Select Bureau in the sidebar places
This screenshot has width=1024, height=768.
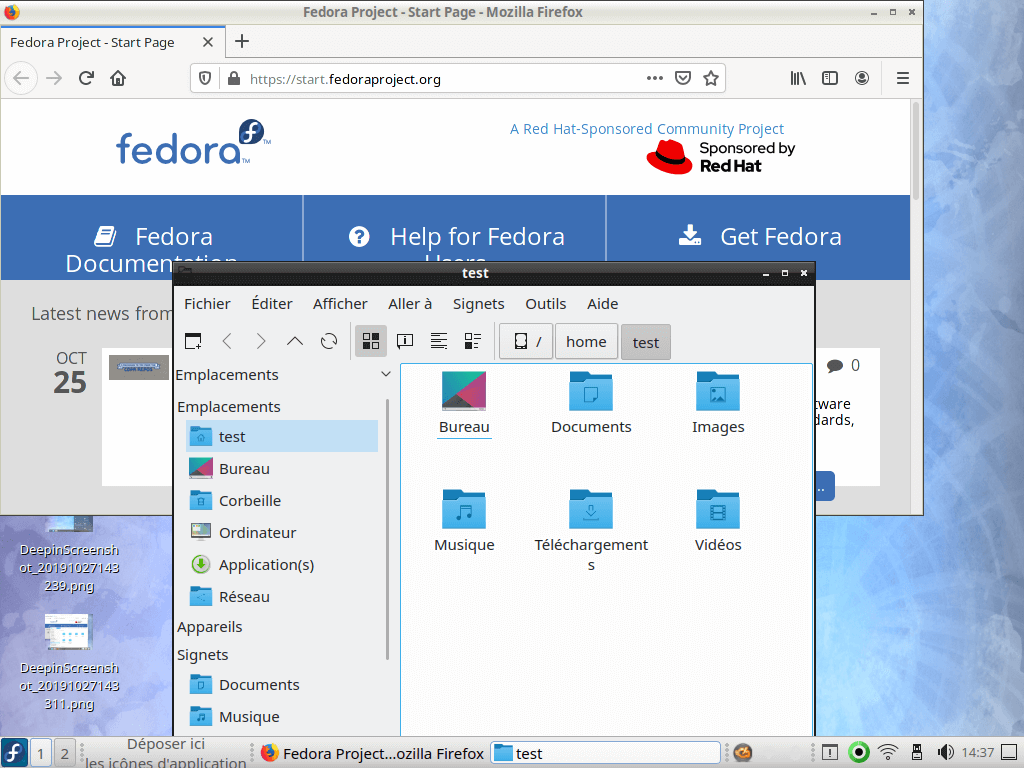tap(282, 468)
